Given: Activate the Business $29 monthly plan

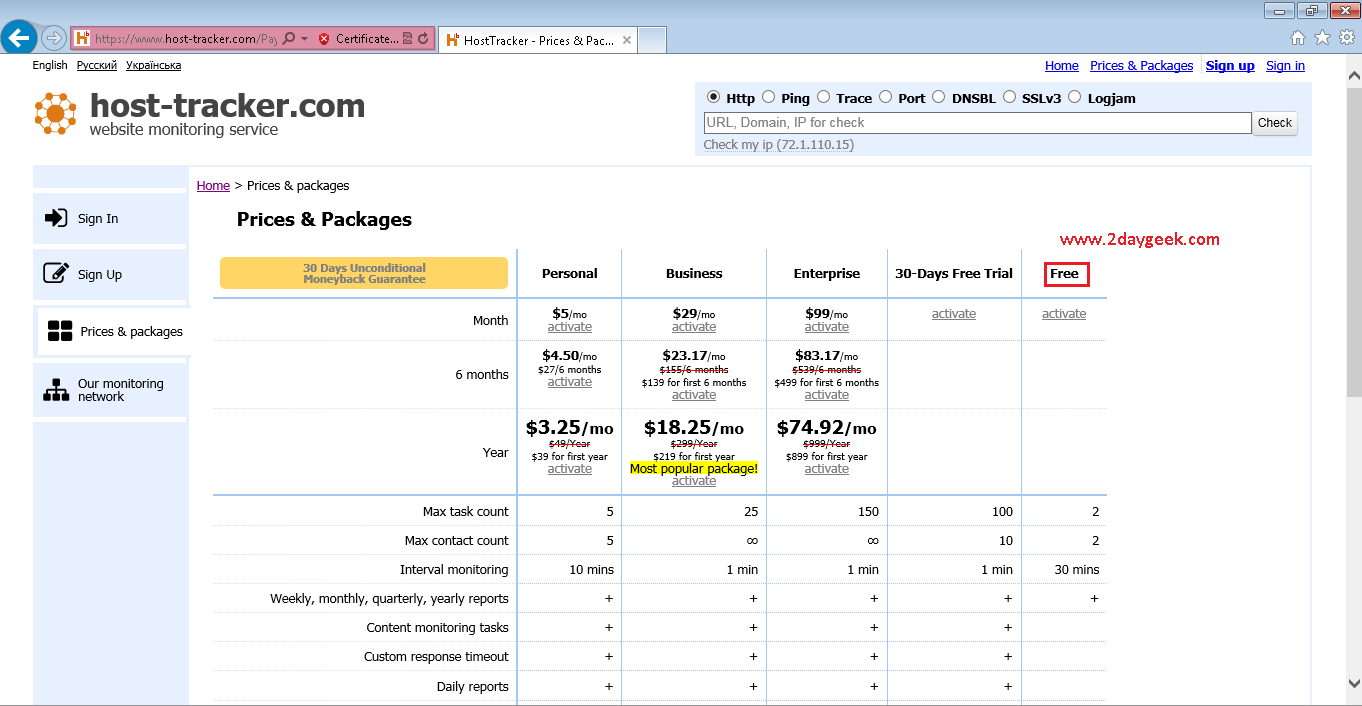Looking at the screenshot, I should click(694, 327).
